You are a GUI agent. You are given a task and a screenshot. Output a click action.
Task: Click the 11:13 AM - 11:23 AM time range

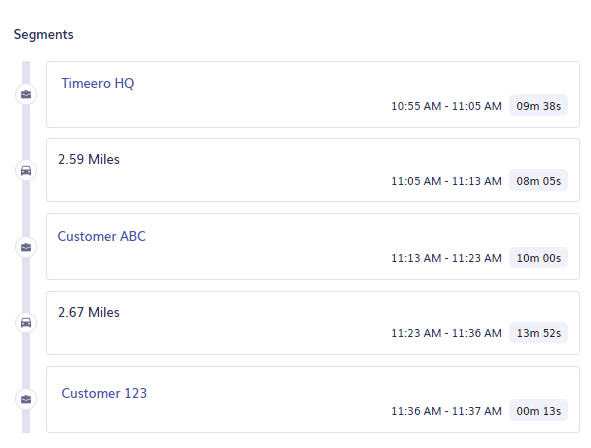coord(446,258)
